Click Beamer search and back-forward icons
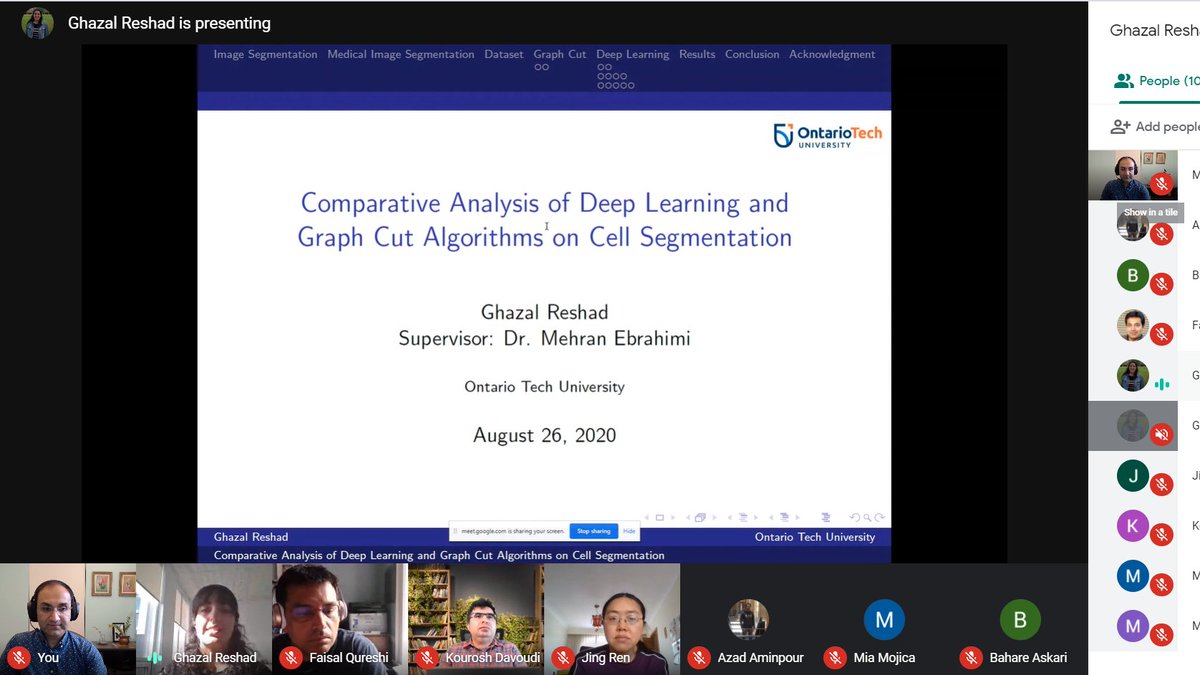The height and width of the screenshot is (675, 1200). [868, 517]
